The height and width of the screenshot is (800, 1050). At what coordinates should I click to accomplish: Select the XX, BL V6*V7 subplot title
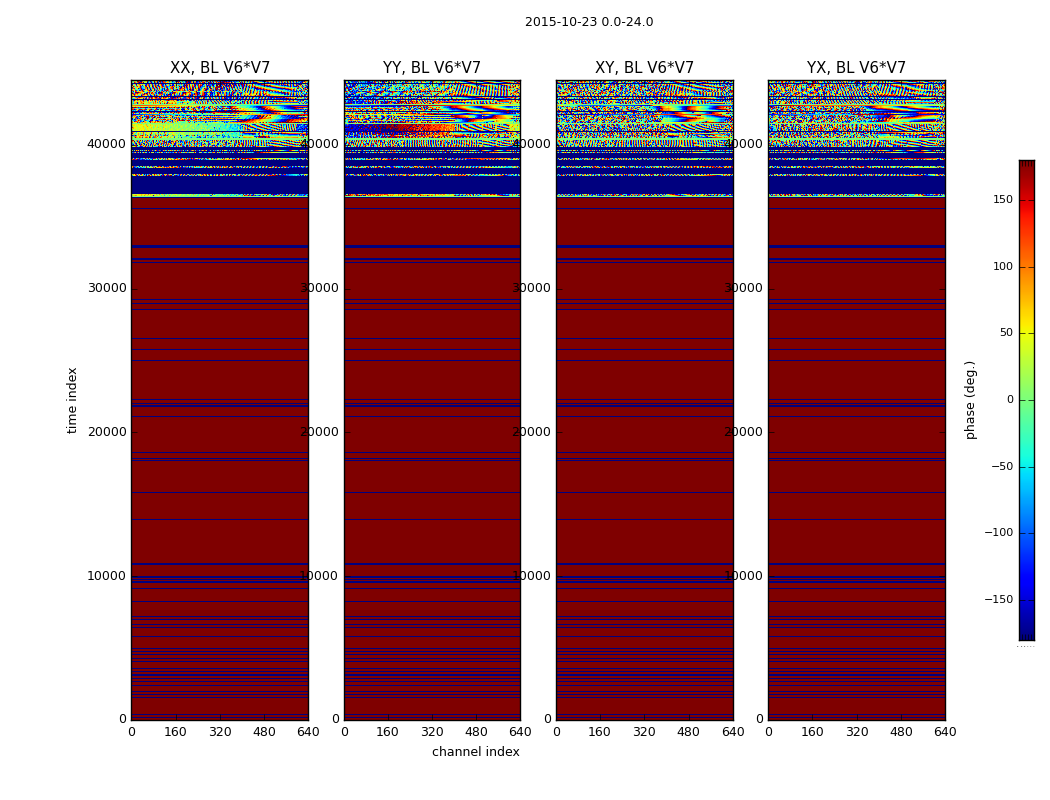[x=219, y=68]
